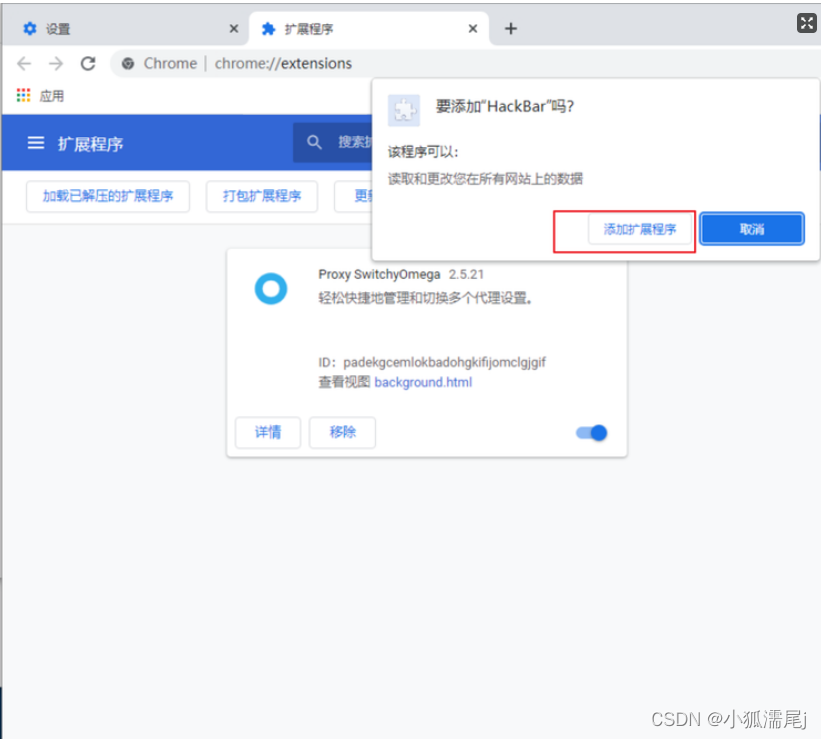Click the extensions search field

[x=333, y=142]
